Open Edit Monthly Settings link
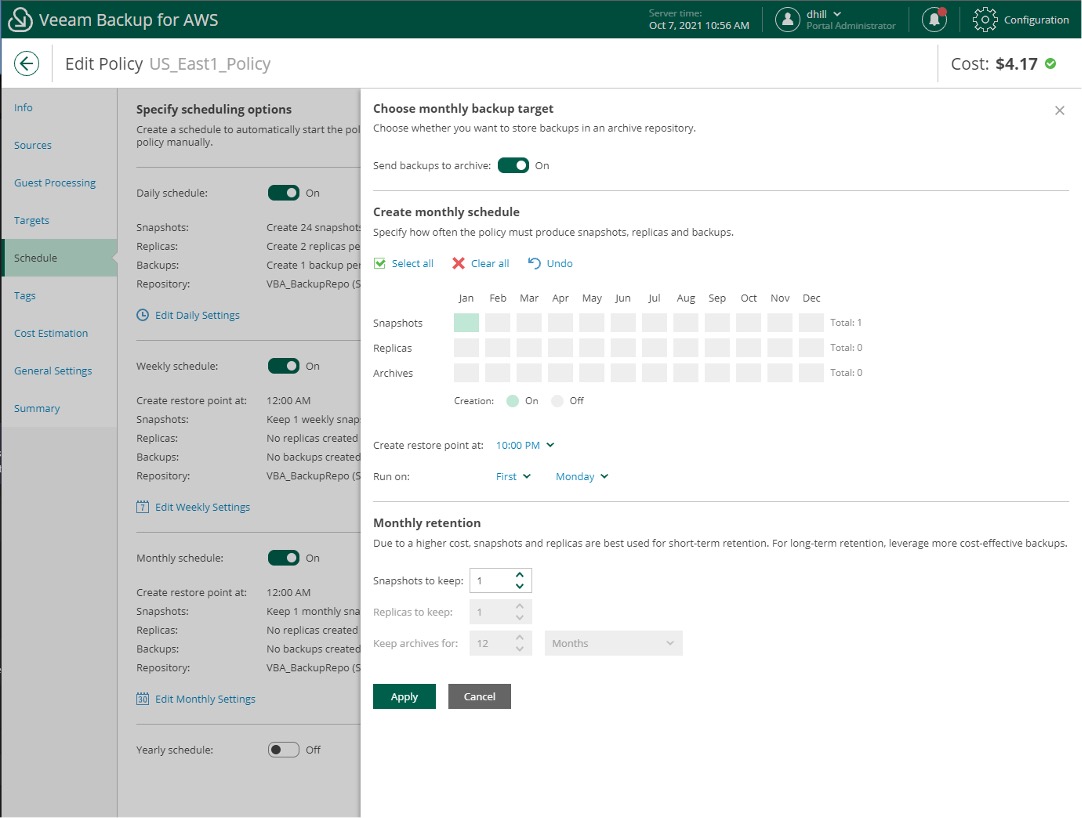The height and width of the screenshot is (818, 1082). 206,699
